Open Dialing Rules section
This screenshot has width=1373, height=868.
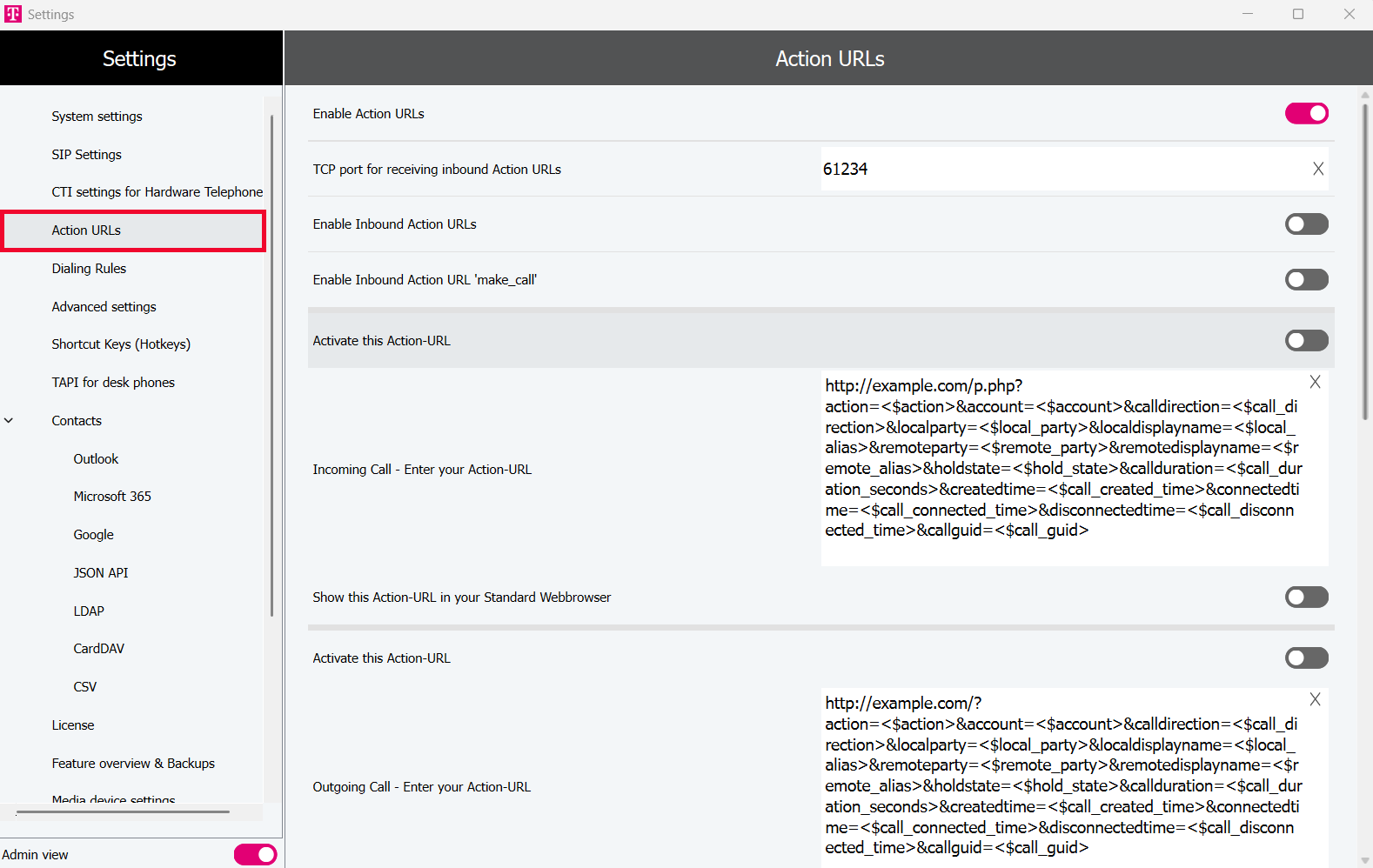[x=89, y=269]
